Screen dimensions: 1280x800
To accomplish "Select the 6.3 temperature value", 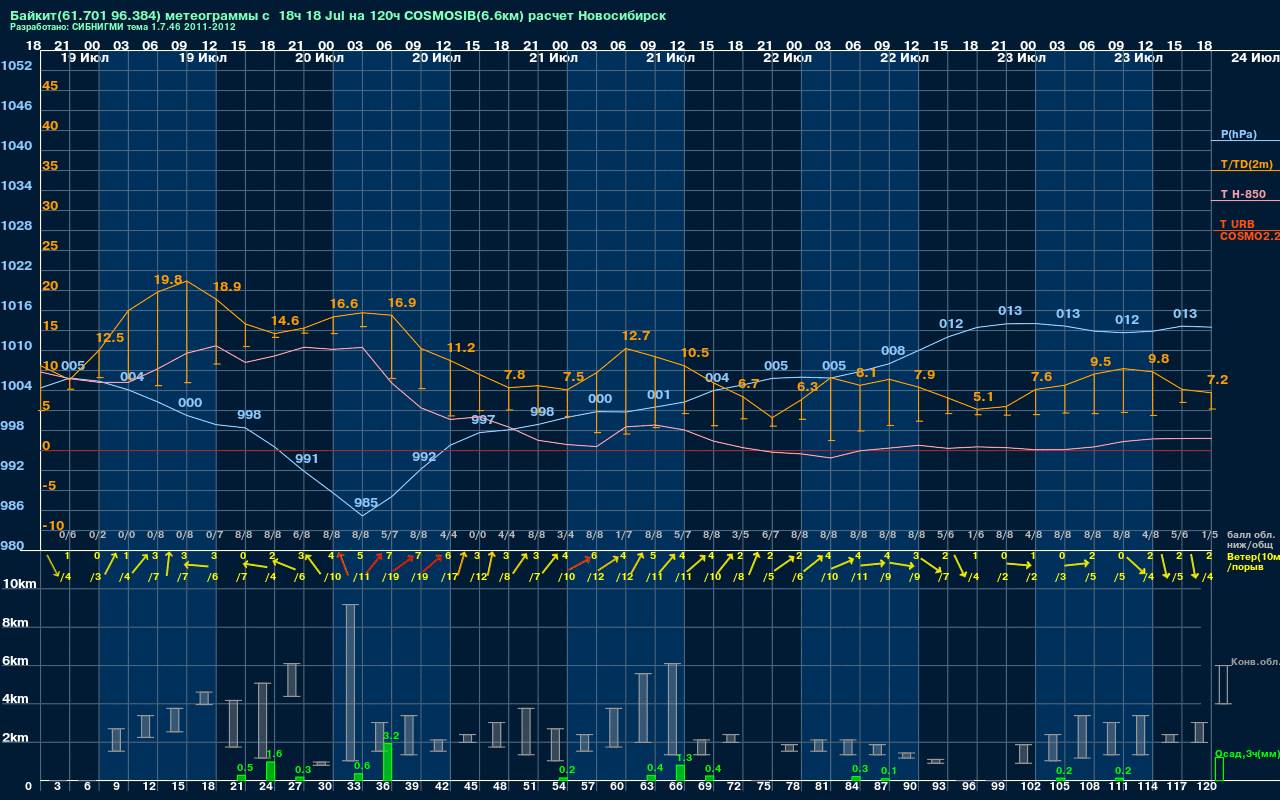I will tap(807, 386).
